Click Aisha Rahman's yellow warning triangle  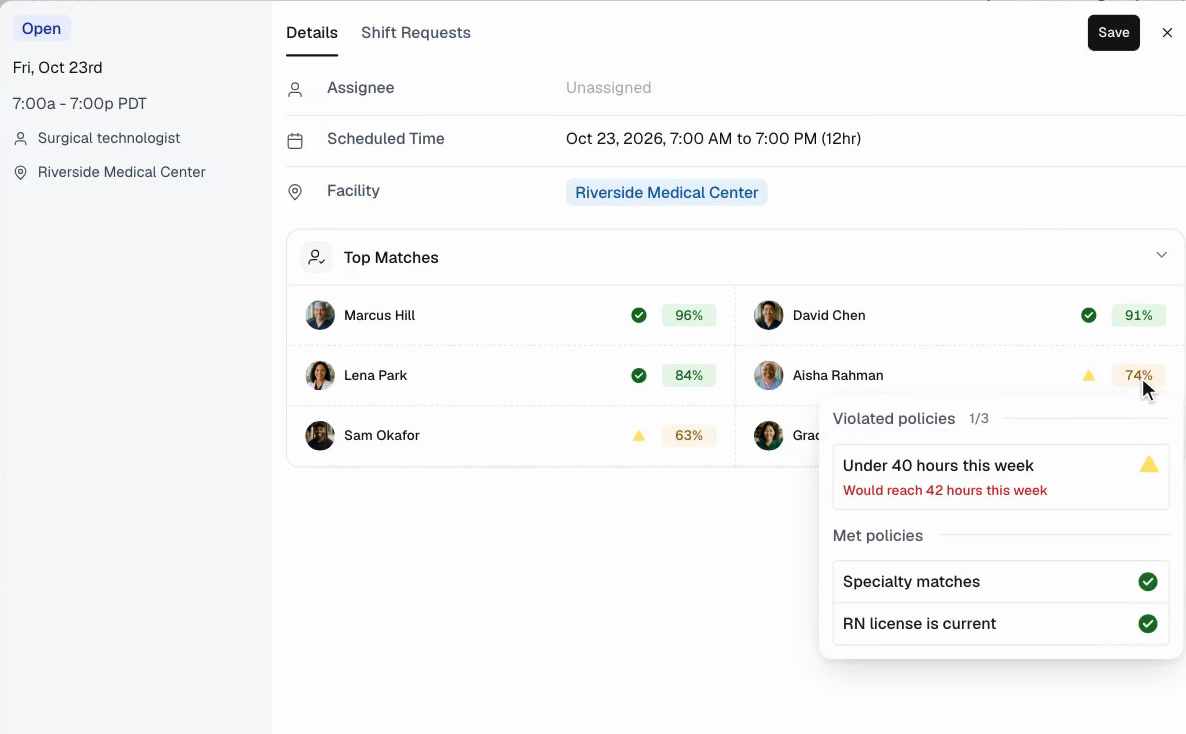tap(1088, 375)
